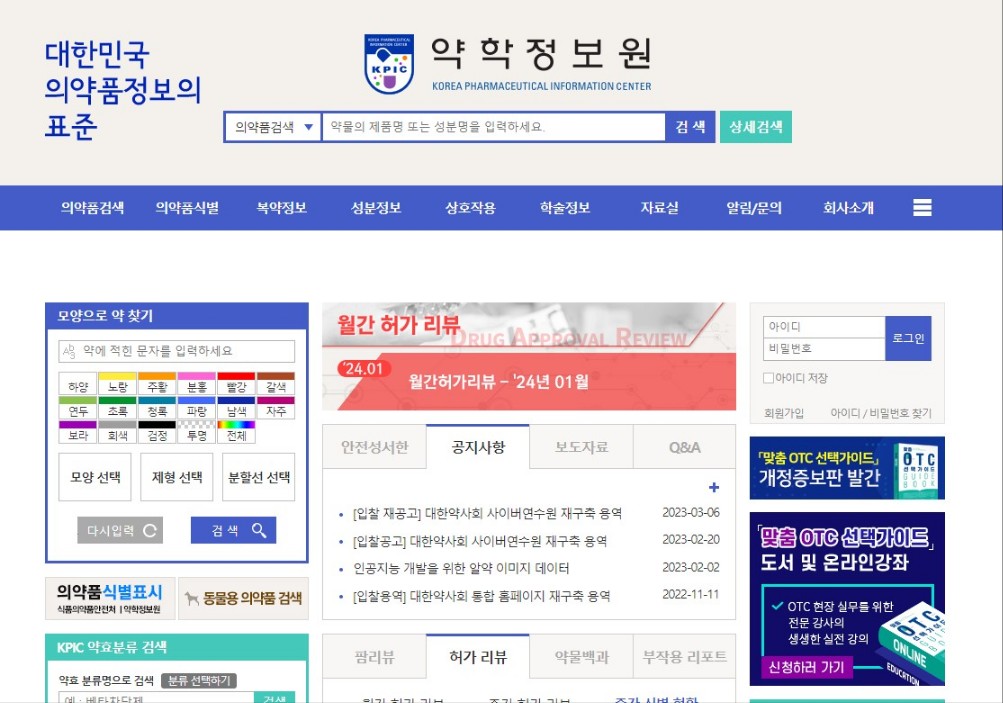Image resolution: width=1003 pixels, height=703 pixels.
Task: Select the 빨강 red color swatch
Action: click(x=237, y=383)
